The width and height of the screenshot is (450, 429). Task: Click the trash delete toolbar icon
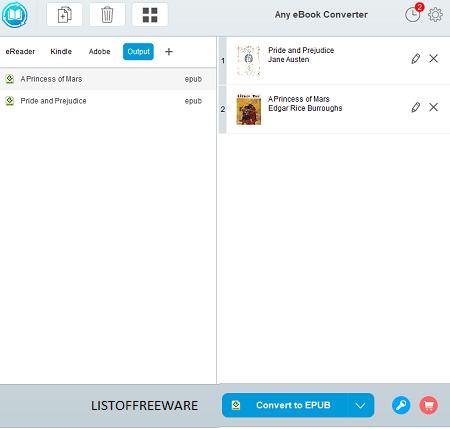pyautogui.click(x=107, y=15)
